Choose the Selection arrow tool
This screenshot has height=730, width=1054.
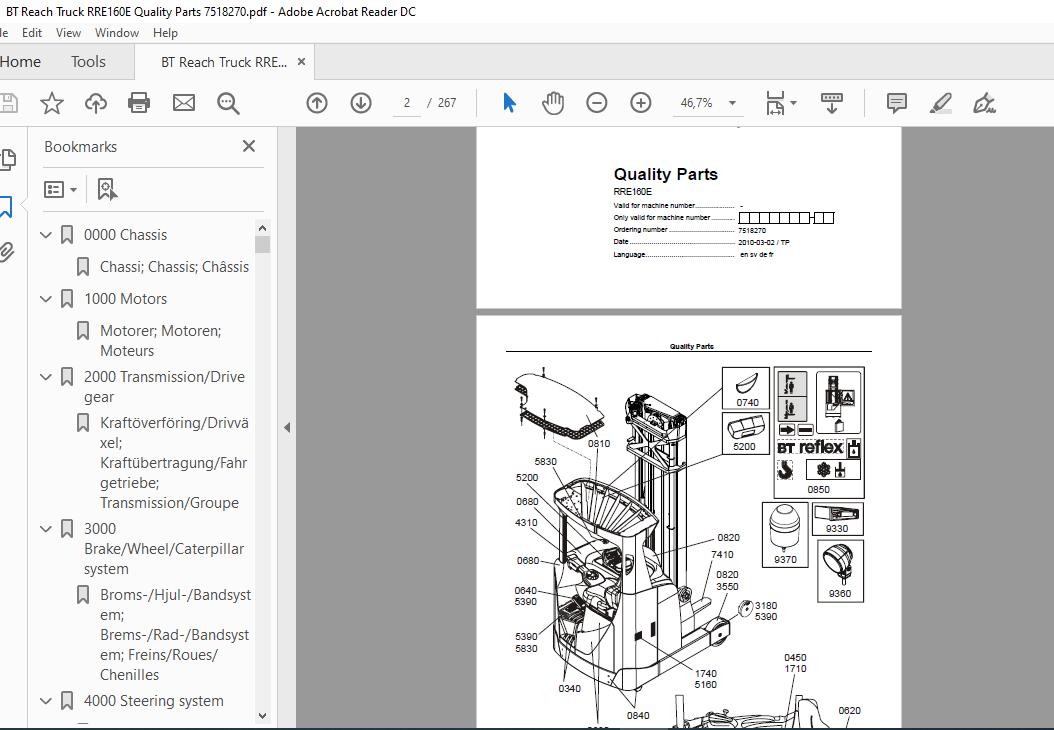coord(510,103)
